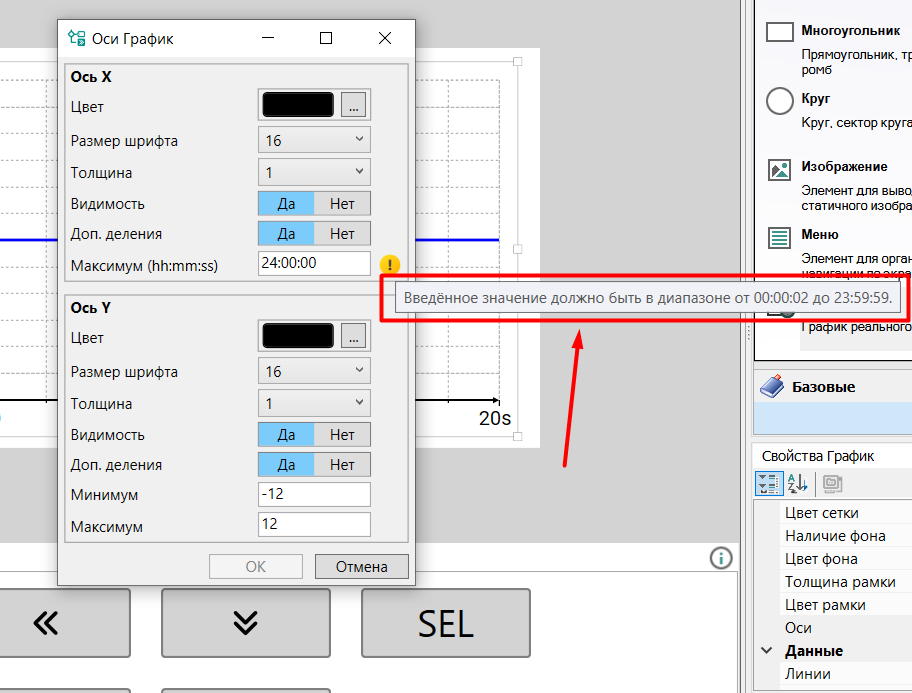Select the Линии property row
912x693 pixels.
(846, 674)
